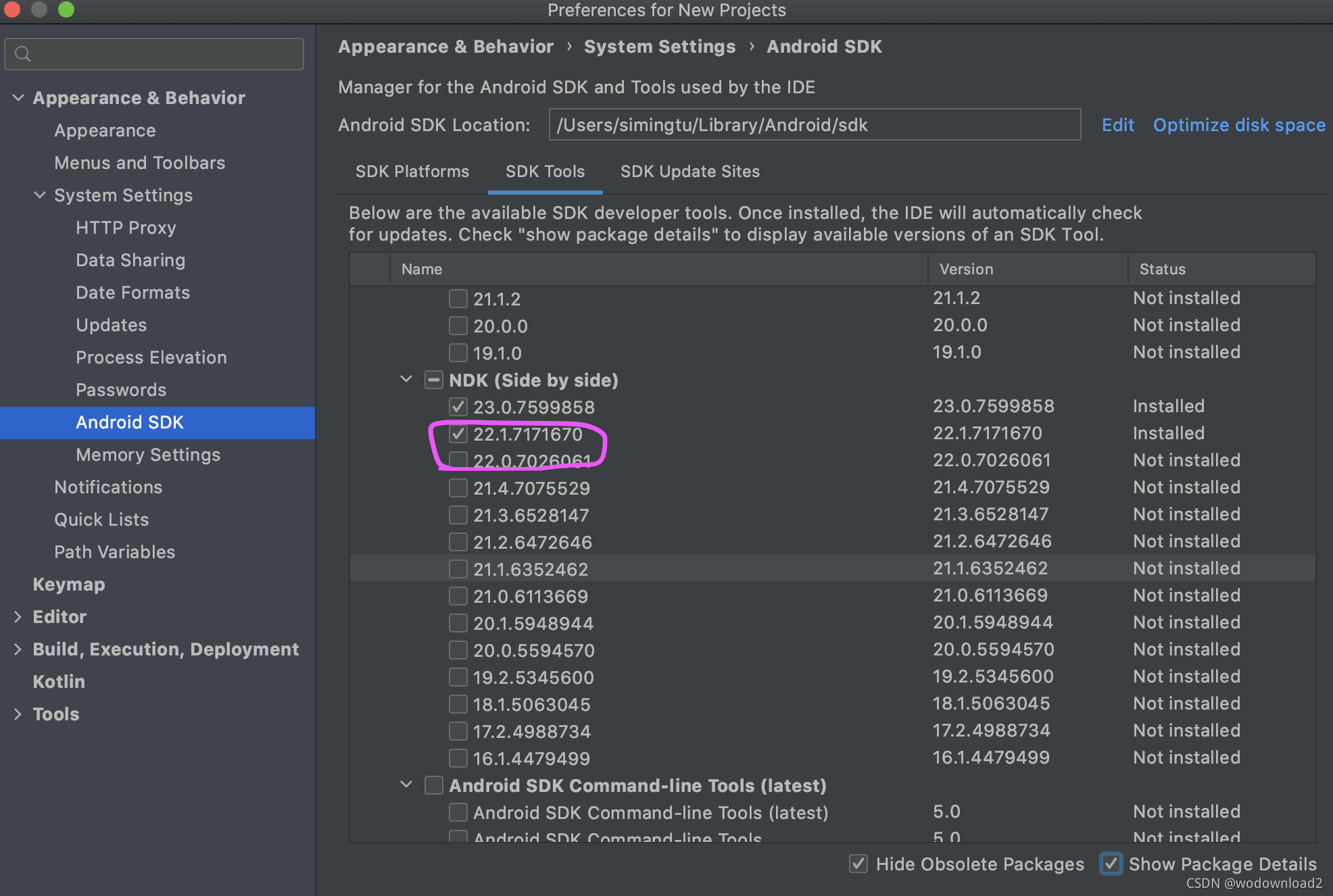1333x896 pixels.
Task: Uncheck NDK 23.0.7599858 checkbox
Action: tap(458, 407)
